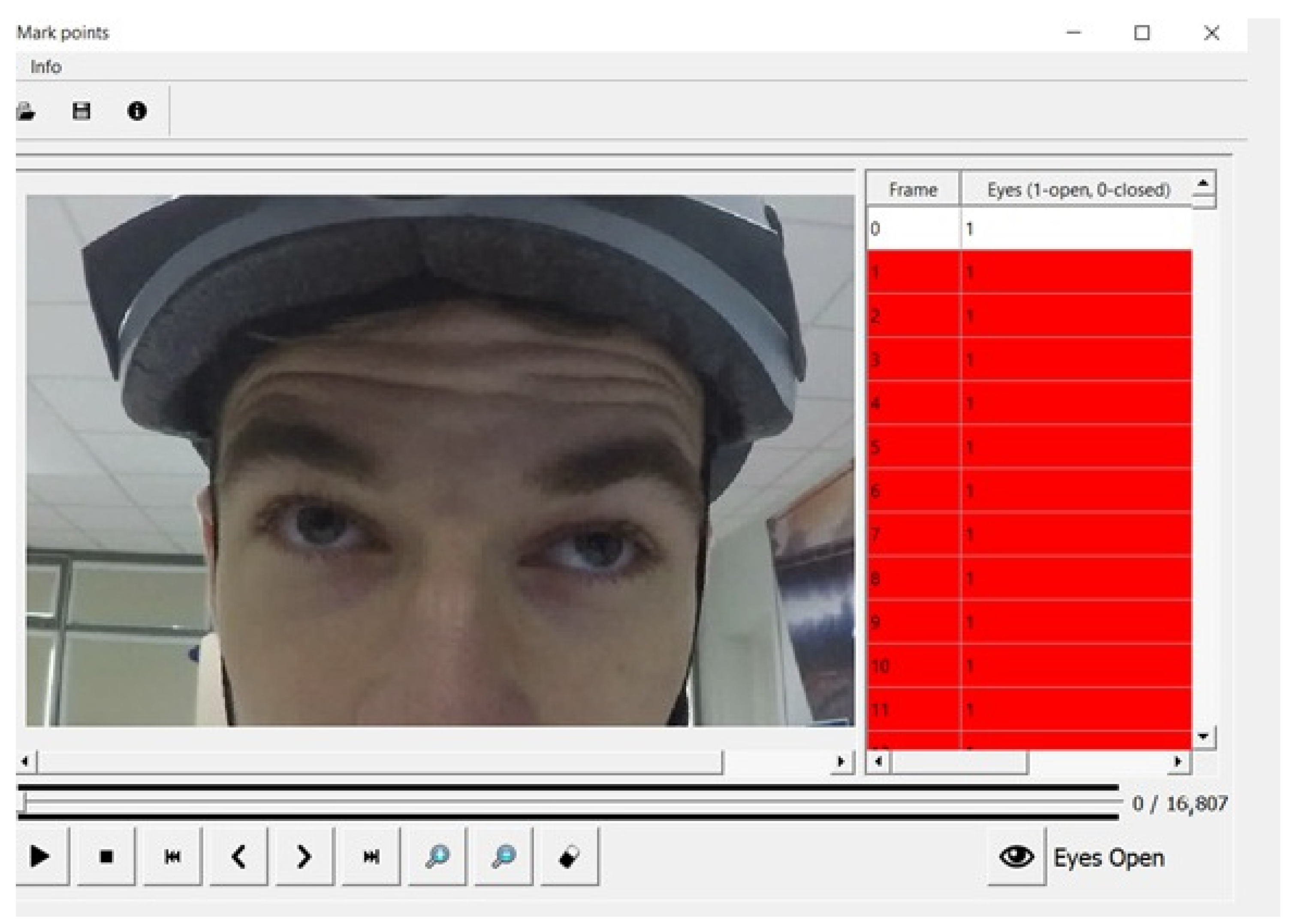
Task: Click the save floppy disk icon
Action: click(x=81, y=110)
